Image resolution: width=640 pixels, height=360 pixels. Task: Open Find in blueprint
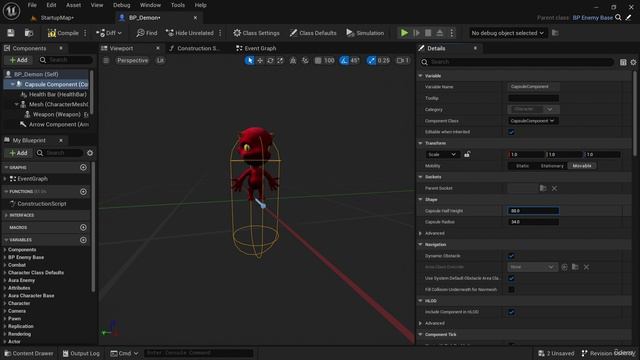[x=147, y=33]
